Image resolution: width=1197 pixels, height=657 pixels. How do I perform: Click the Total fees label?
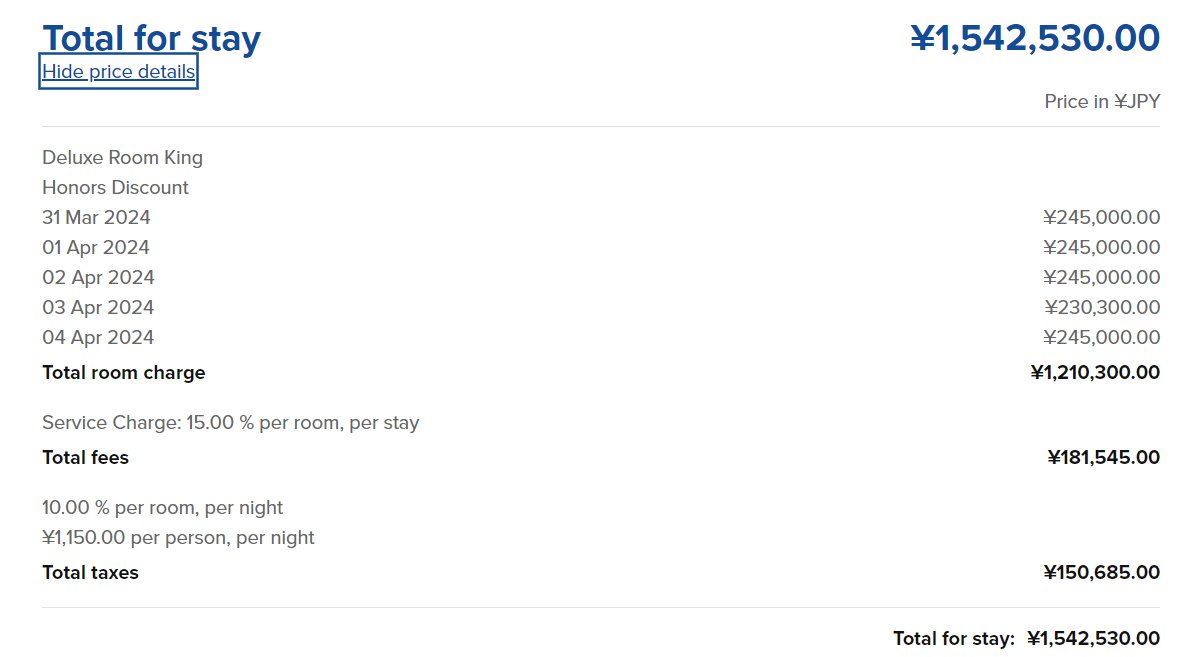(86, 458)
